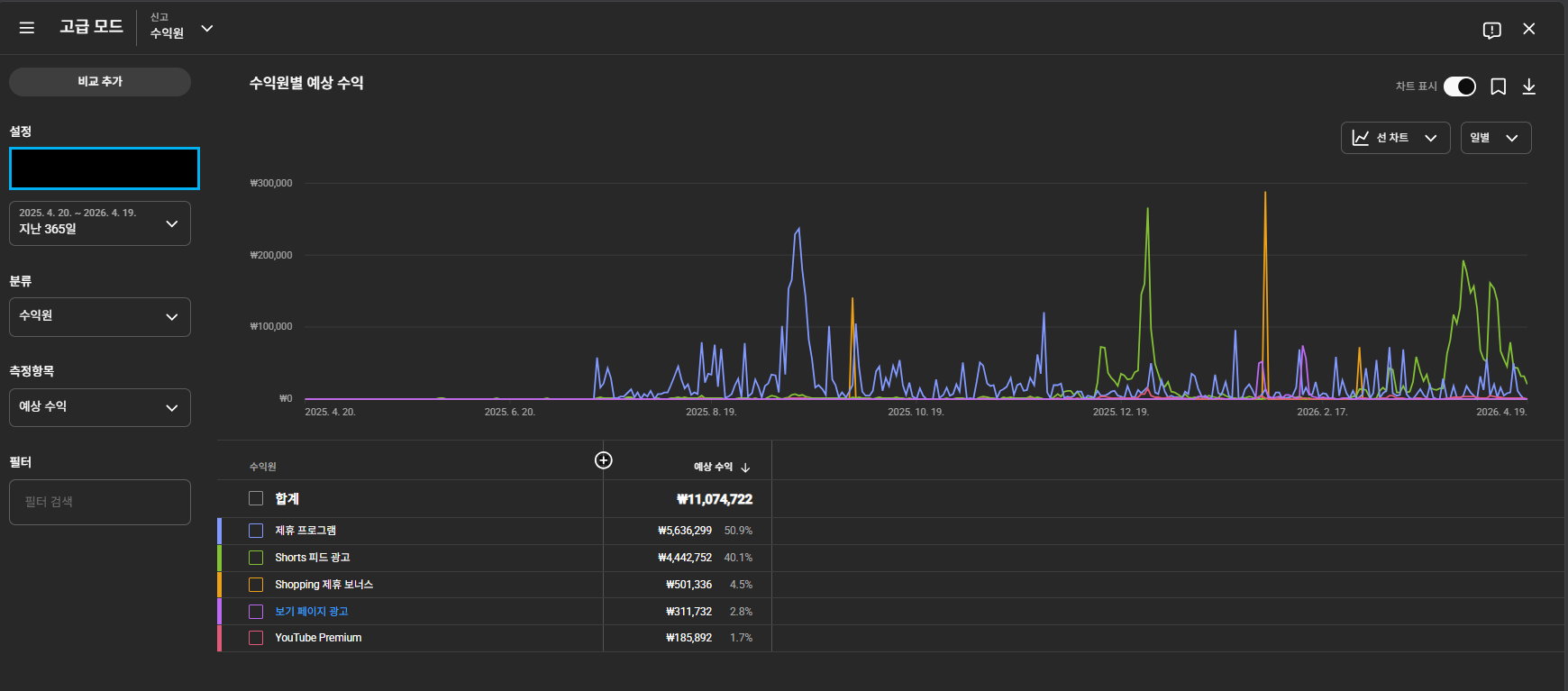The image size is (1568, 691).
Task: Close the advanced mode panel
Action: [x=1528, y=29]
